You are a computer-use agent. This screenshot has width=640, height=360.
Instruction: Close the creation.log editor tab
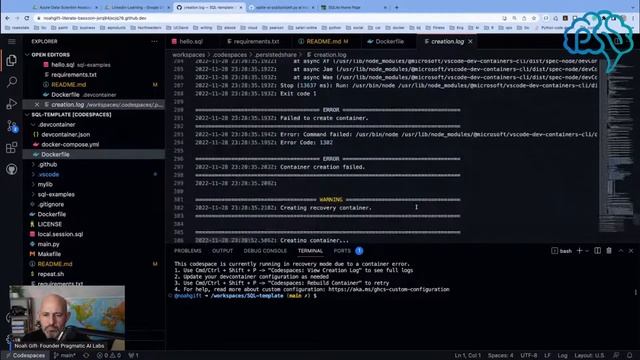470,42
